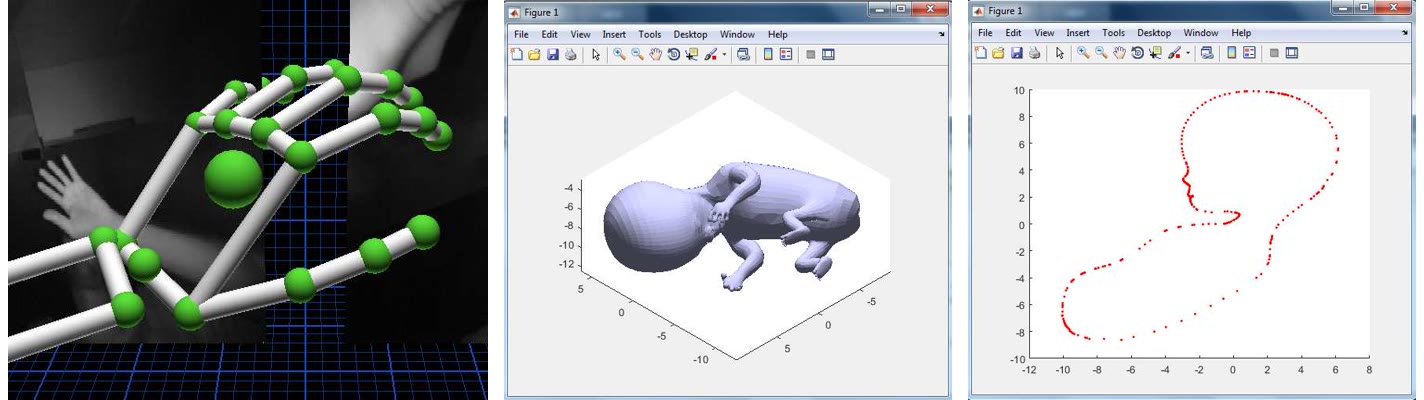Open View menu in red contour window

click(x=1044, y=33)
